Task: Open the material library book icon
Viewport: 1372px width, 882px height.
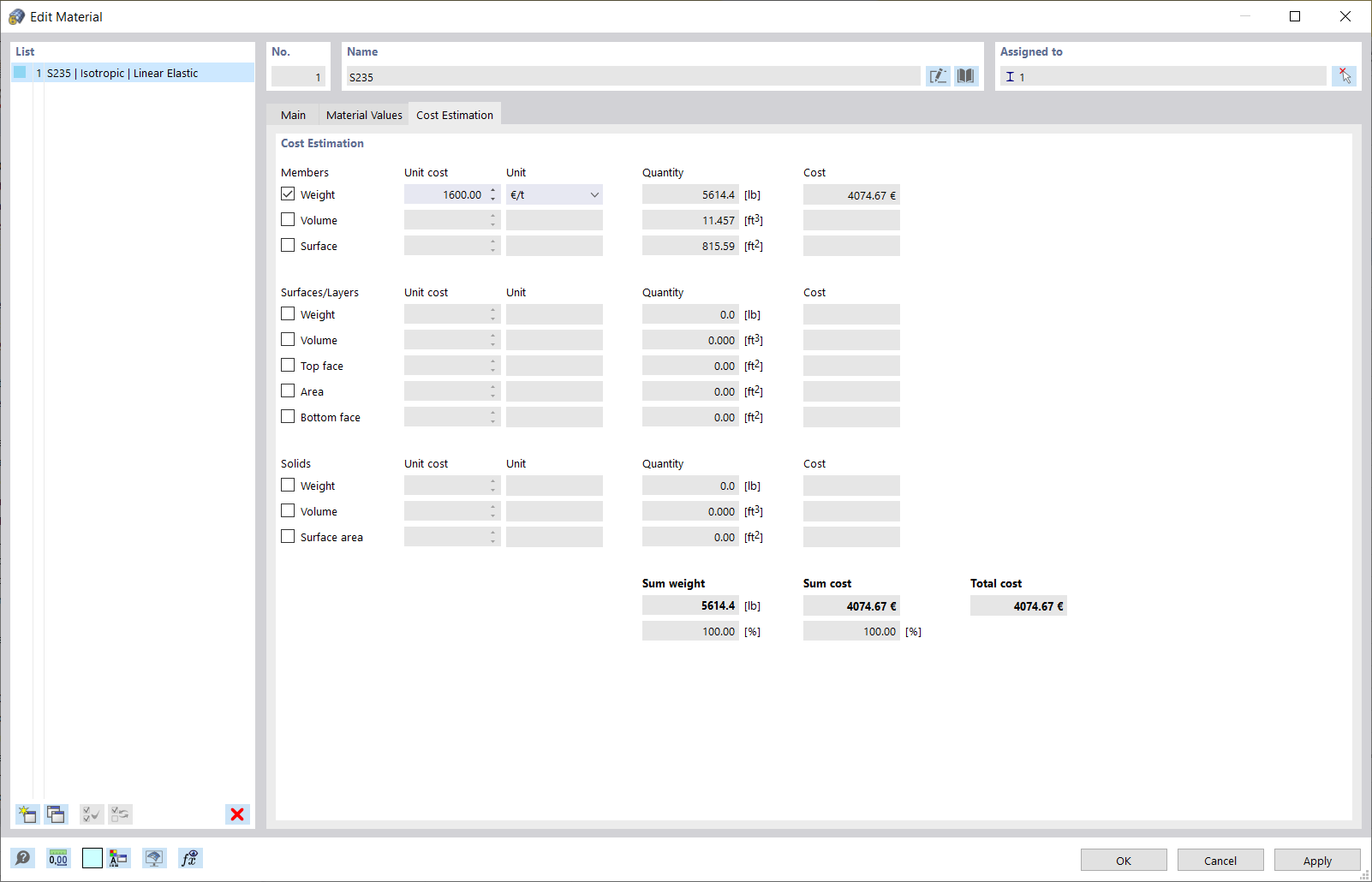Action: coord(966,76)
